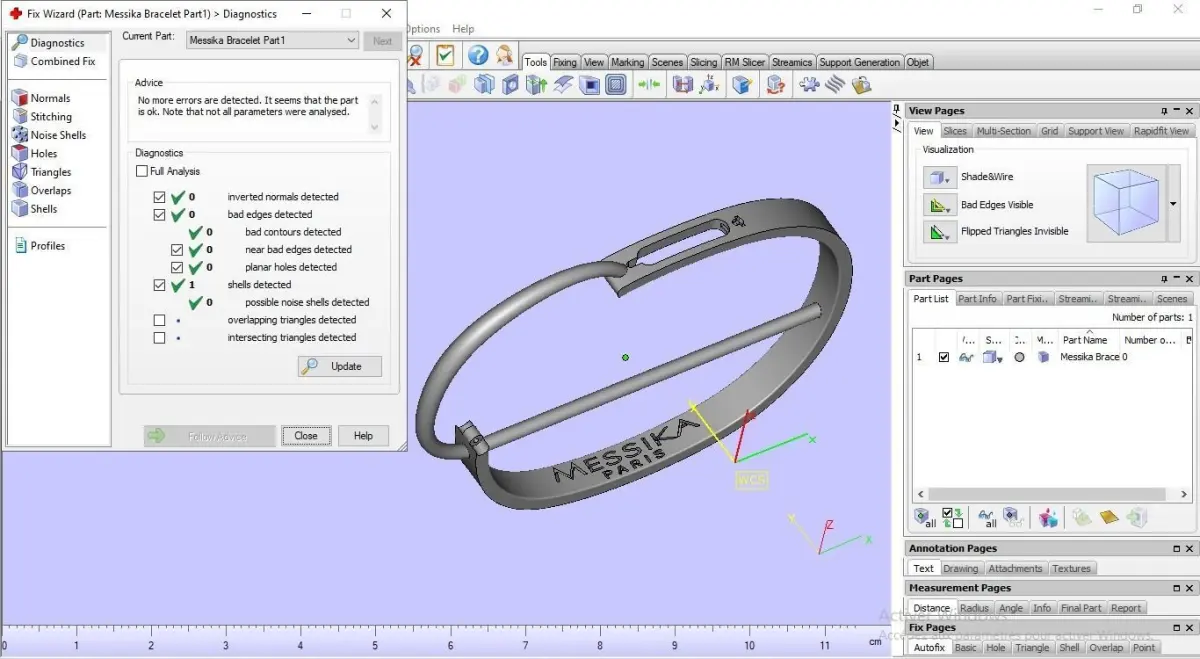
Task: Click the green mirror arrows tool icon
Action: point(650,85)
